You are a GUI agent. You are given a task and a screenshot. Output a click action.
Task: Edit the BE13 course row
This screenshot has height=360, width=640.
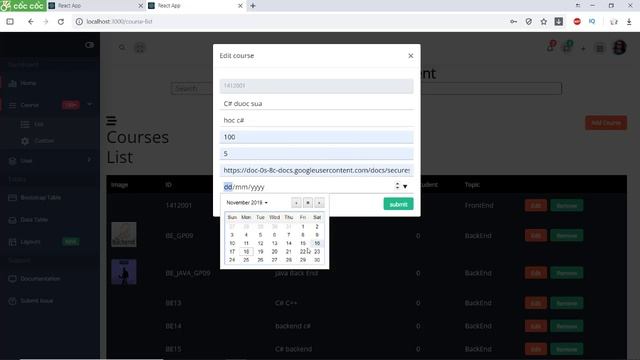coord(536,303)
